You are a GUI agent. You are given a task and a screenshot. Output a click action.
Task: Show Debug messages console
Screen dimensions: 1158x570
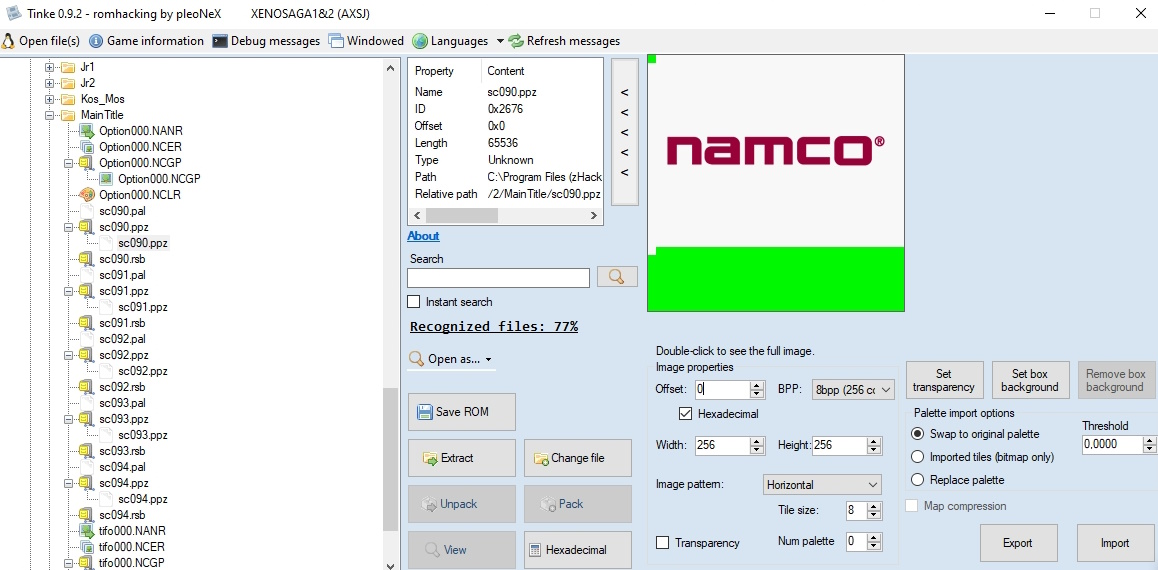pos(266,41)
